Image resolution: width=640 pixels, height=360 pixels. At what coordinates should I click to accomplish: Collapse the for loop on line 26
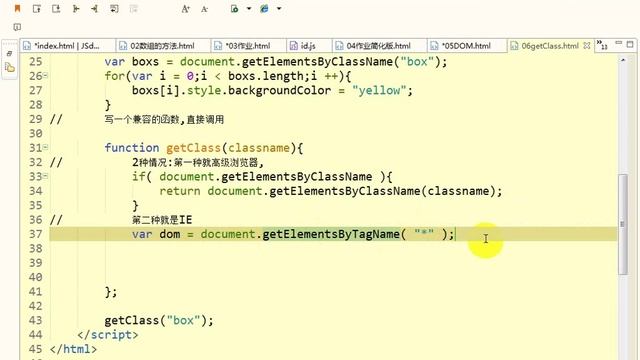[x=45, y=76]
